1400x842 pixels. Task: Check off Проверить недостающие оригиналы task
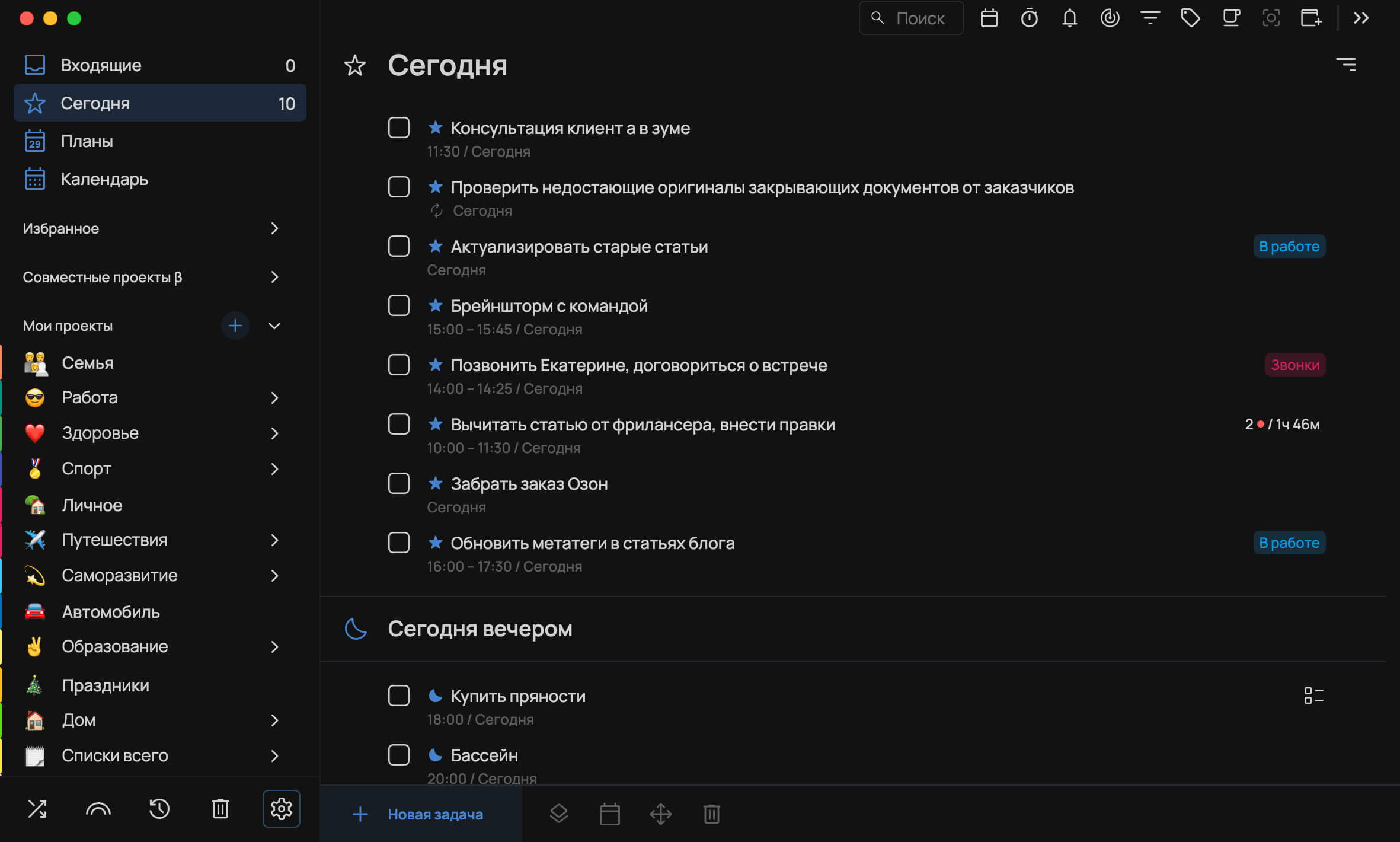coord(398,187)
